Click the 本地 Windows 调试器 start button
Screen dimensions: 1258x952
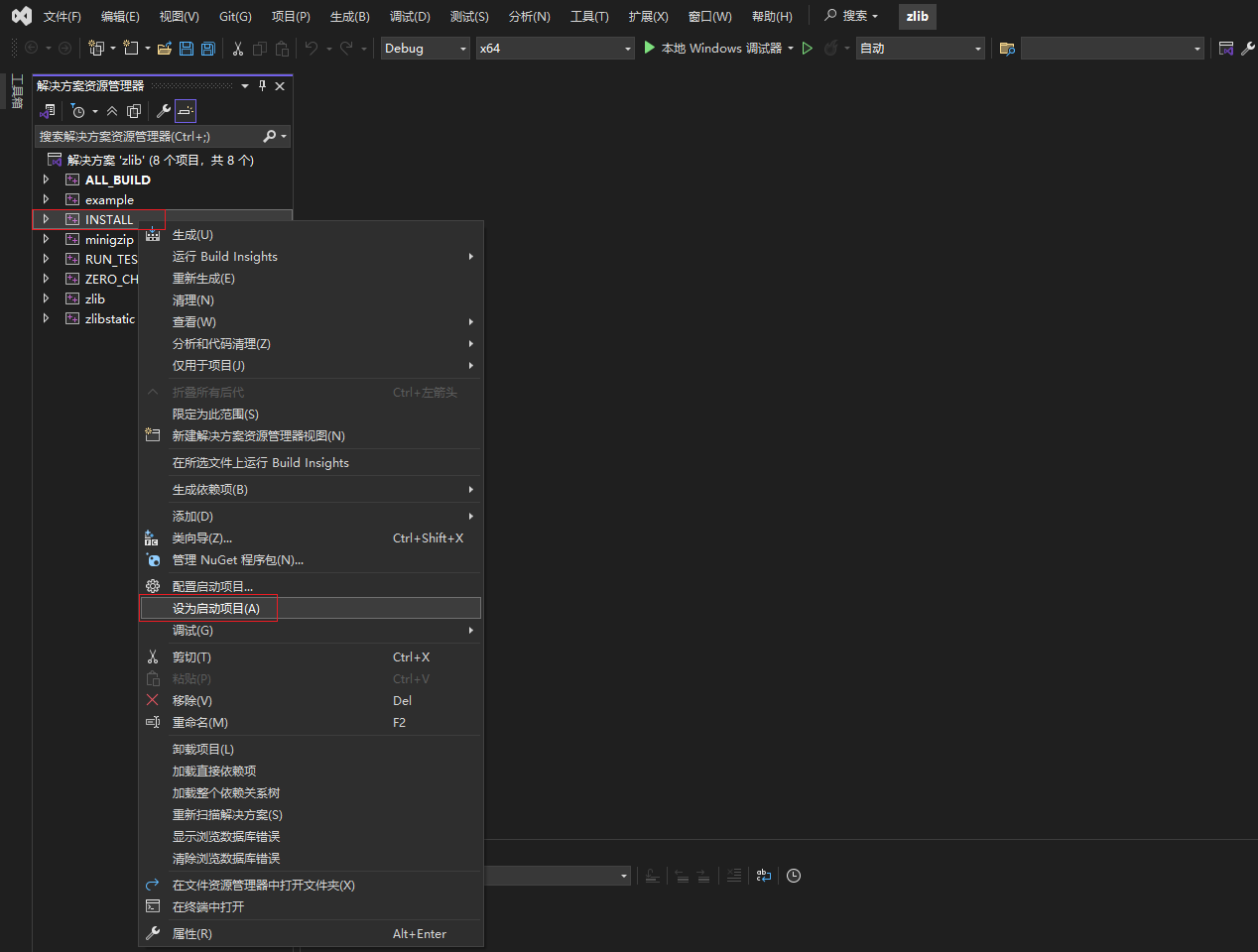tap(712, 49)
